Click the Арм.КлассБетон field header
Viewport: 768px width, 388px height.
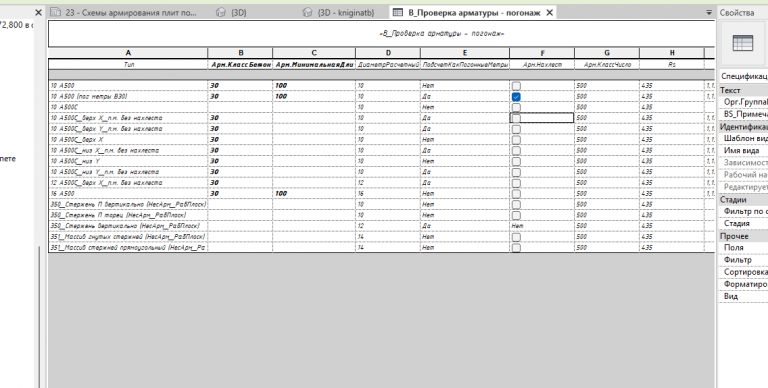pyautogui.click(x=240, y=64)
